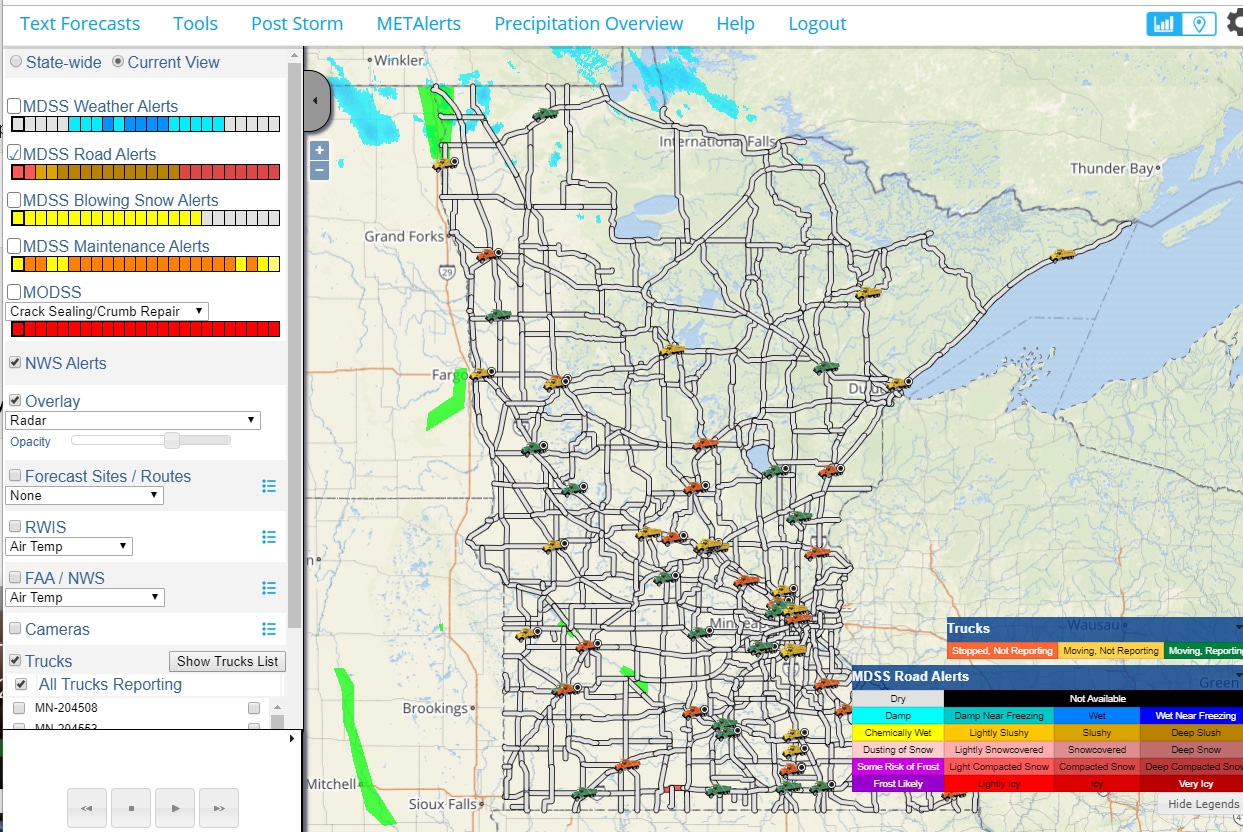
Task: Select the yellow truck southwest of Thunder Bay
Action: click(x=1062, y=256)
